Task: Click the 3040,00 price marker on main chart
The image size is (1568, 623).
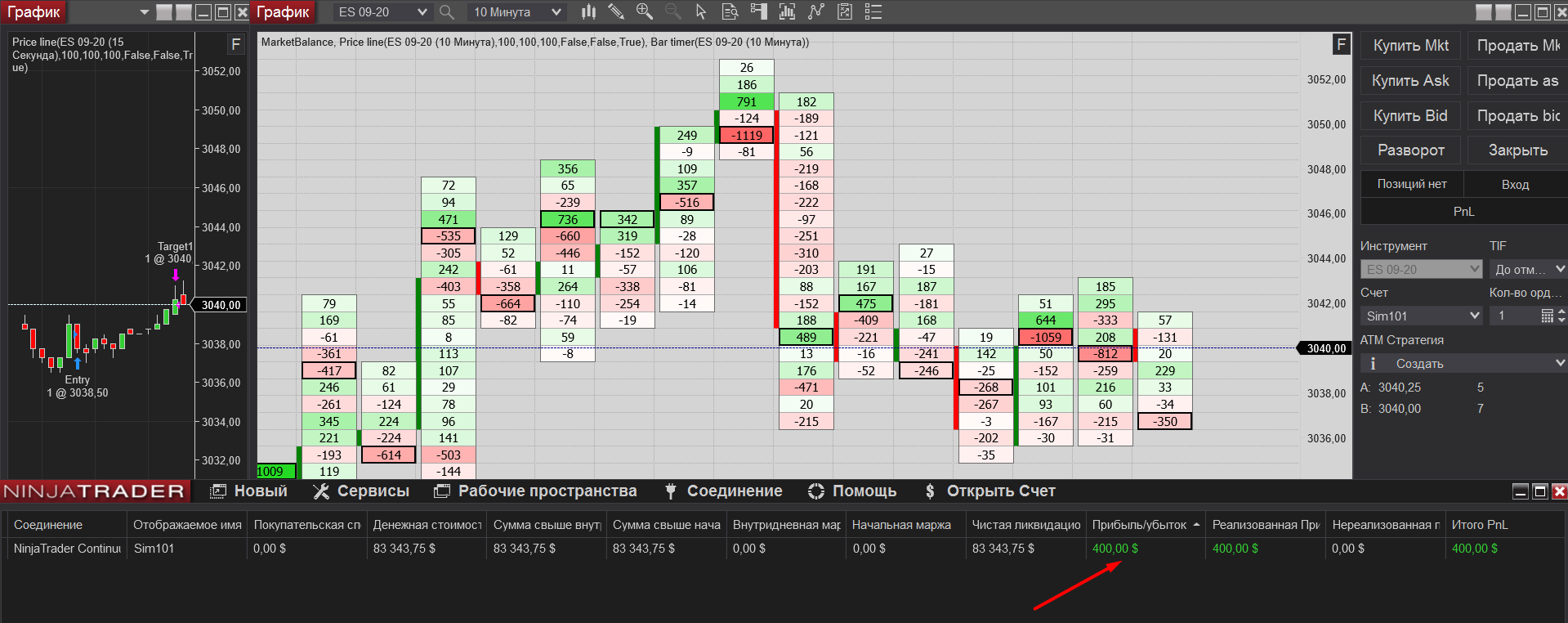Action: coord(1325,348)
